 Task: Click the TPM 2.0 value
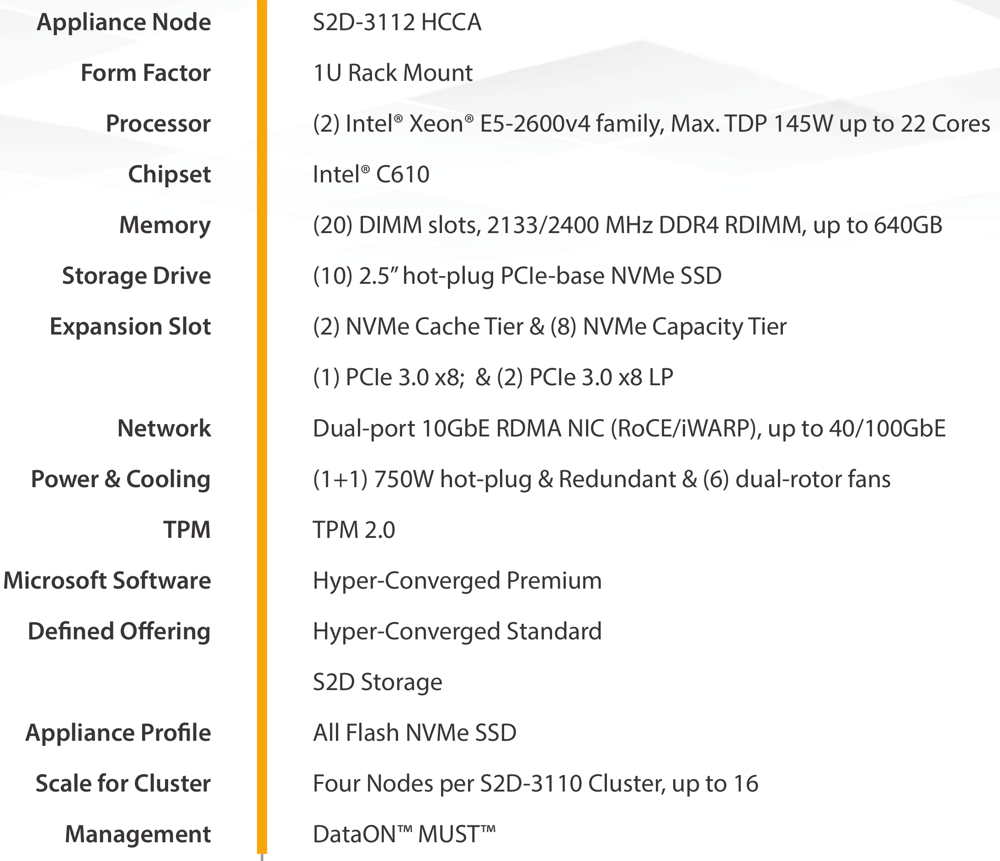[354, 529]
